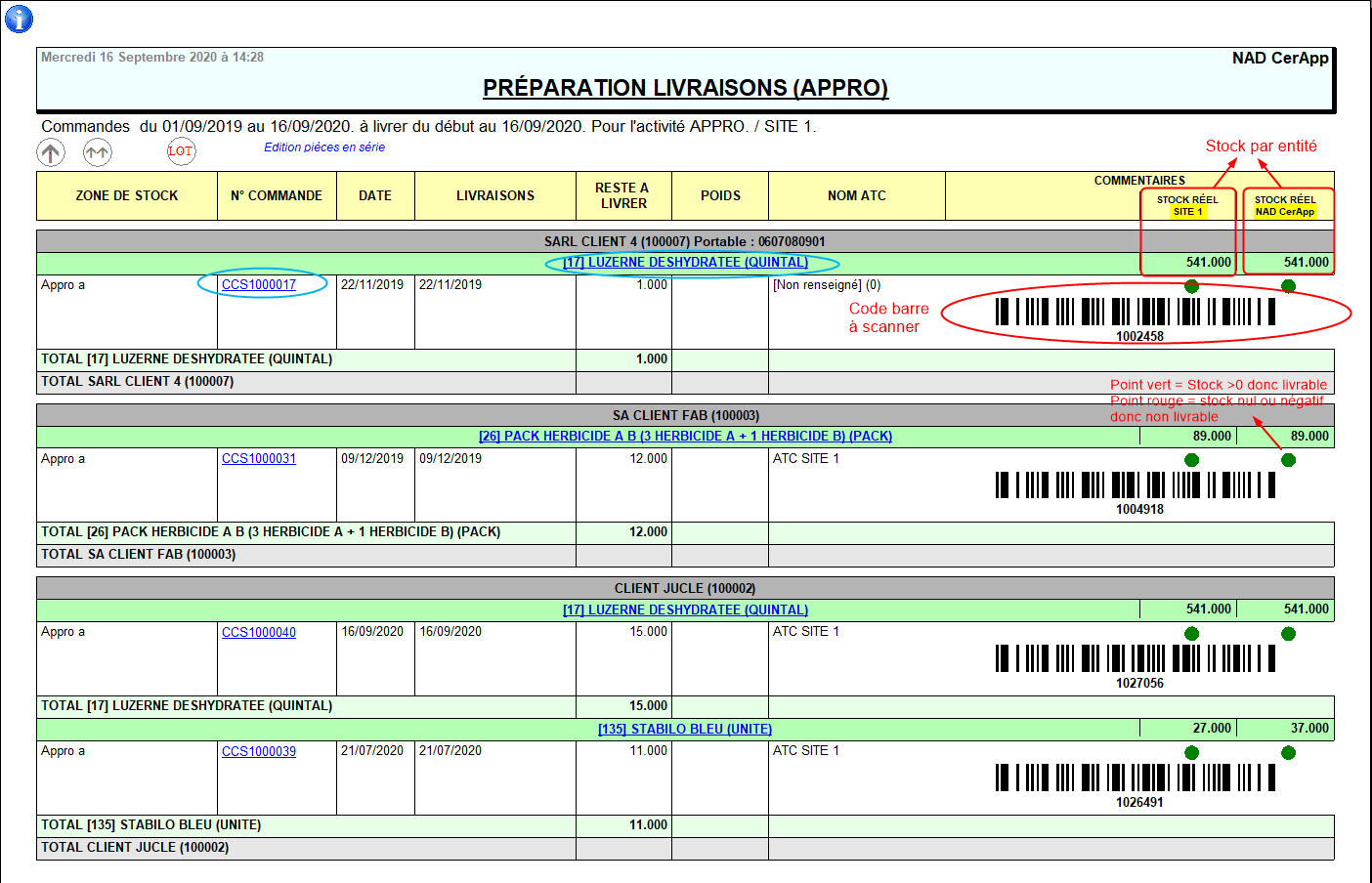Click the RESTE A LIVRER column header

(x=623, y=196)
